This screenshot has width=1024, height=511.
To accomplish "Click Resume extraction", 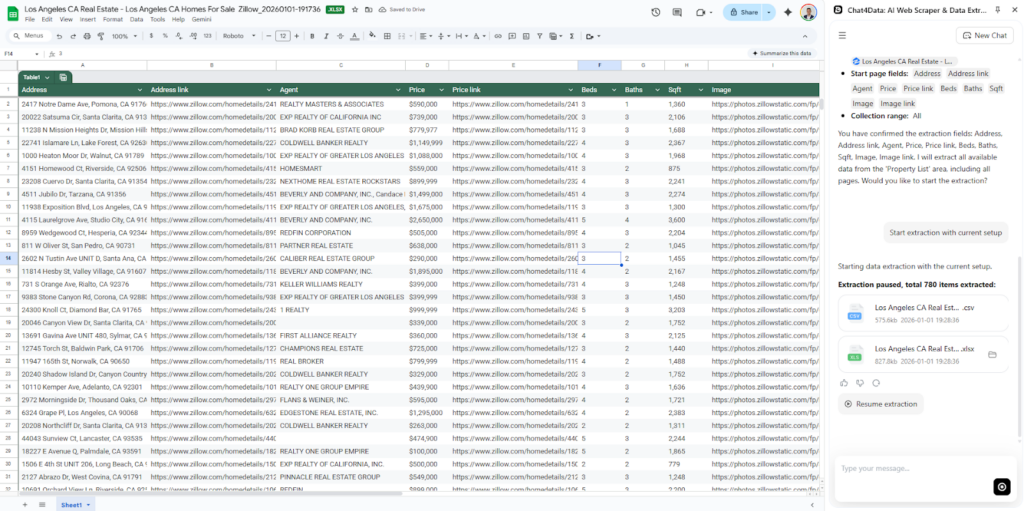I will pos(881,404).
